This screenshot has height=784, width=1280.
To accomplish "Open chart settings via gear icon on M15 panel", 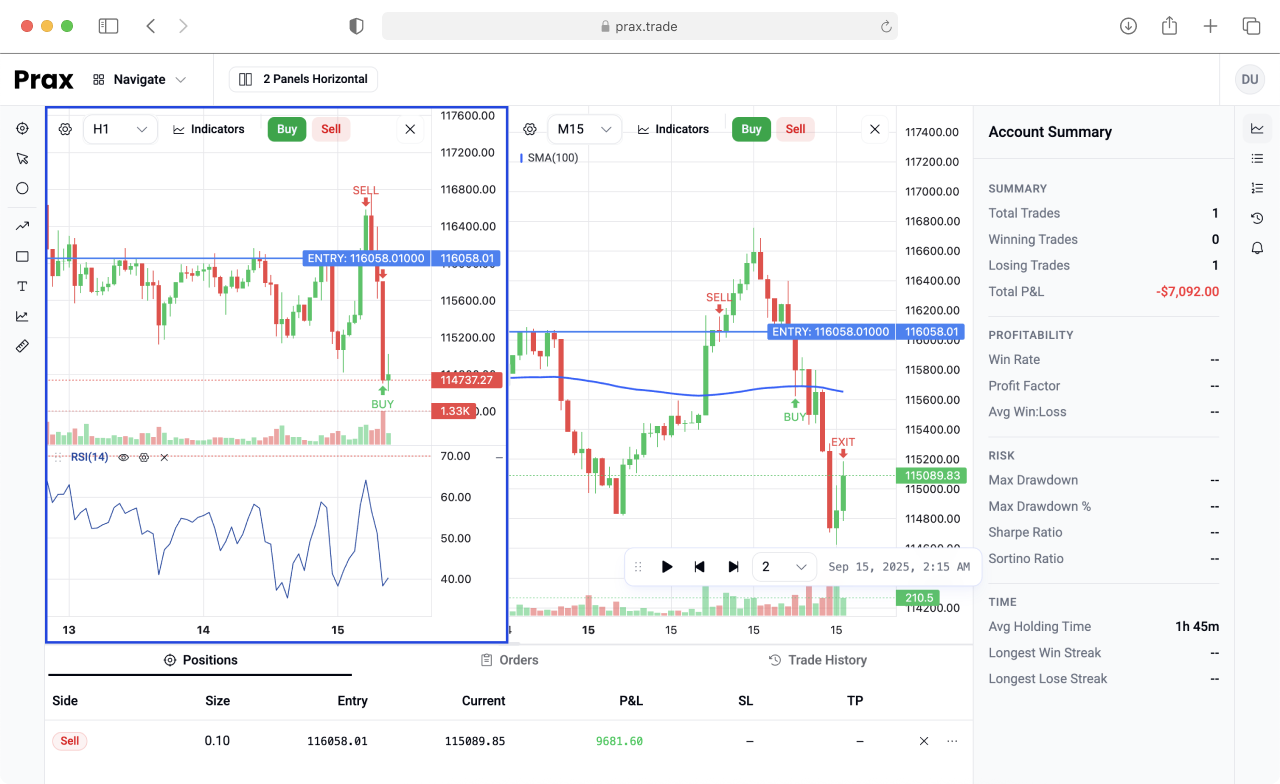I will (x=529, y=128).
